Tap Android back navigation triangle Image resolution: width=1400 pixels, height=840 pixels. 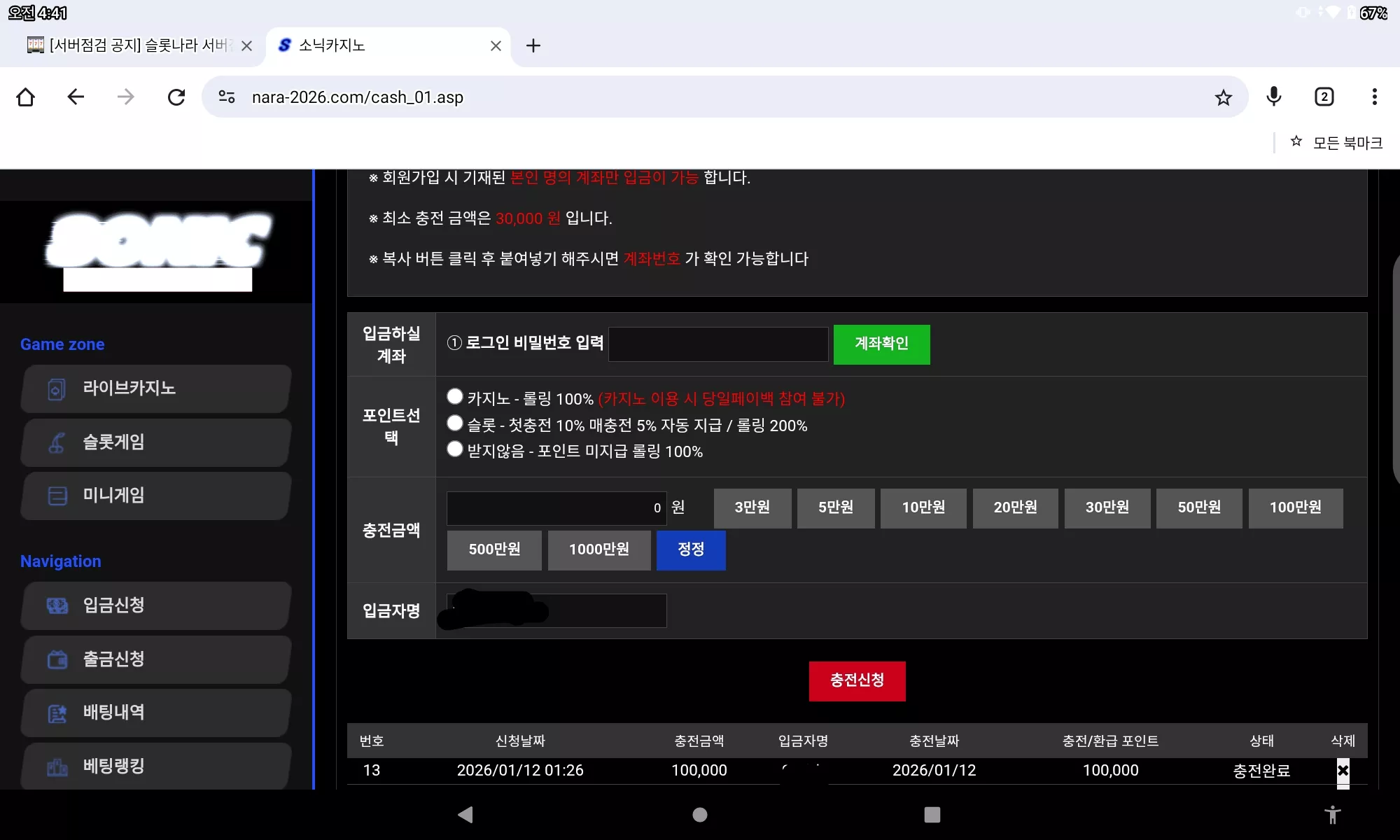pos(465,815)
